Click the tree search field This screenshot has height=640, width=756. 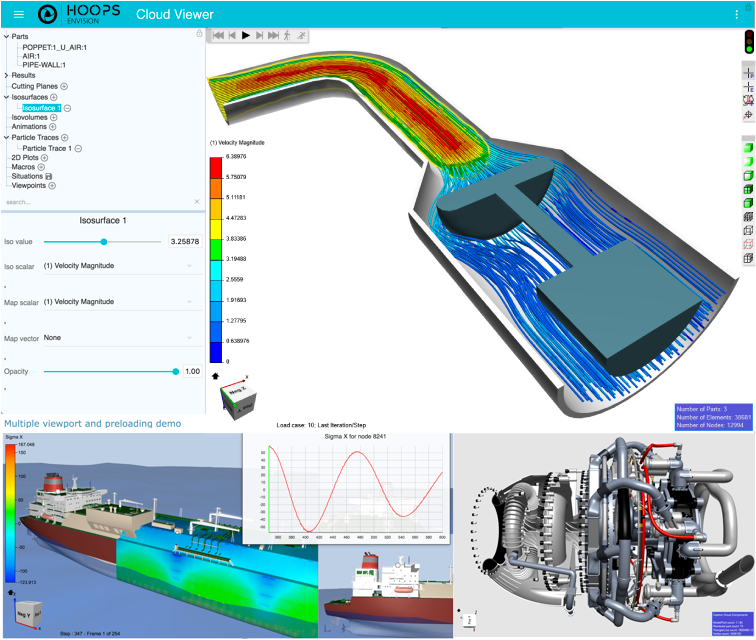click(x=95, y=202)
